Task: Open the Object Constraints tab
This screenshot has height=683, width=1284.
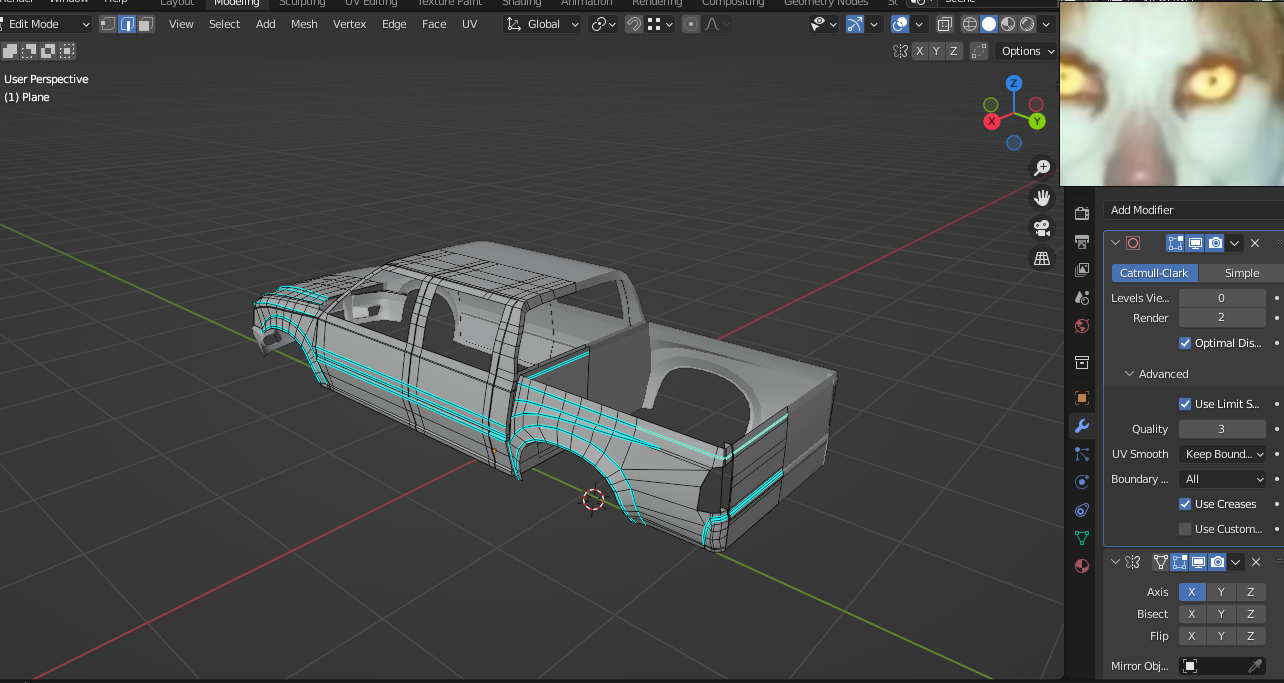Action: tap(1081, 510)
